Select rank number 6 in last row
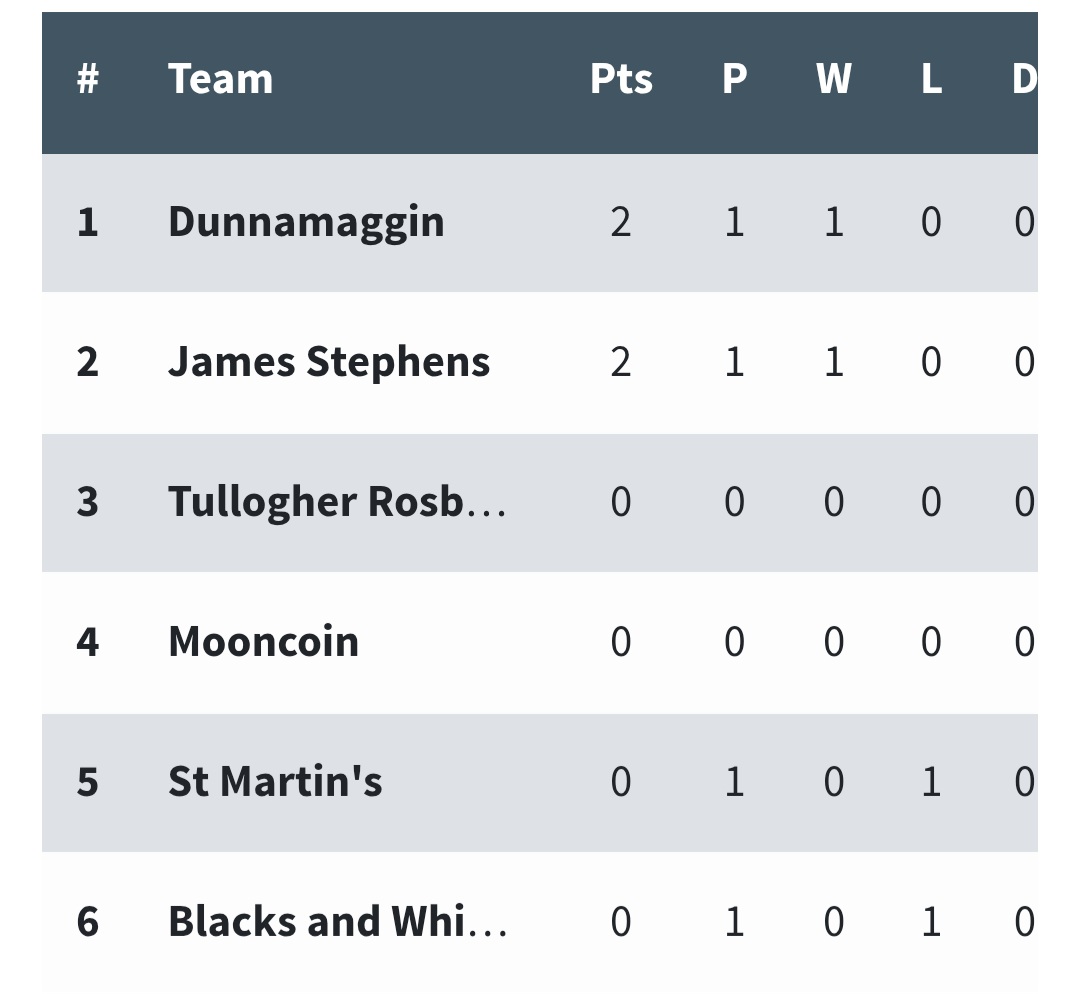This screenshot has height=994, width=1080. point(88,922)
